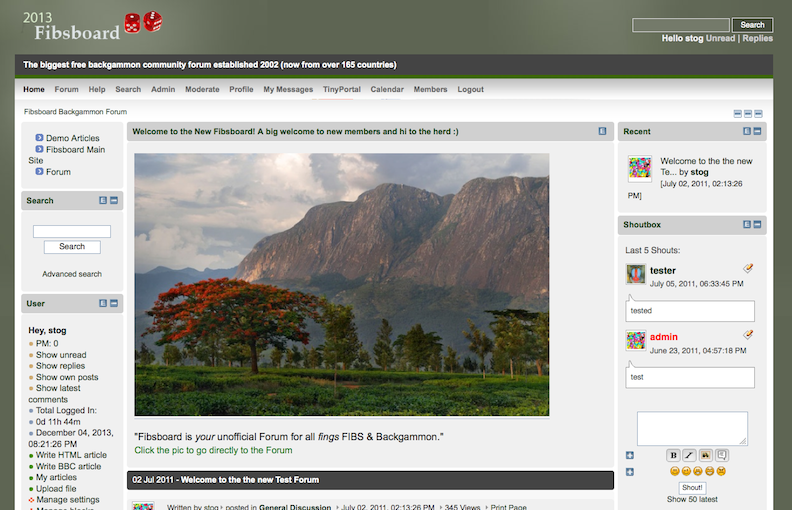Click Show 50 latest under the Shoutbox
This screenshot has height=510, width=792.
coord(692,499)
